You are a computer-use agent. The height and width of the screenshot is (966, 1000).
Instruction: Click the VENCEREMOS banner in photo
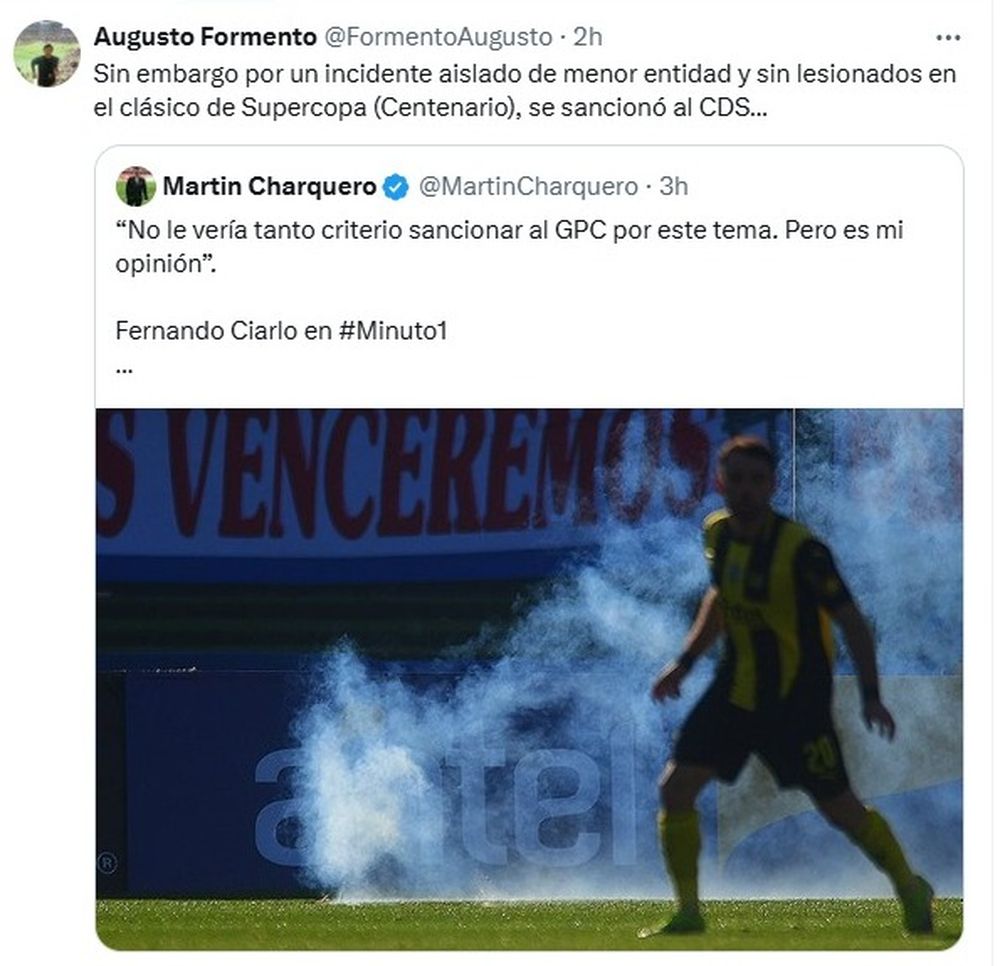[x=408, y=472]
